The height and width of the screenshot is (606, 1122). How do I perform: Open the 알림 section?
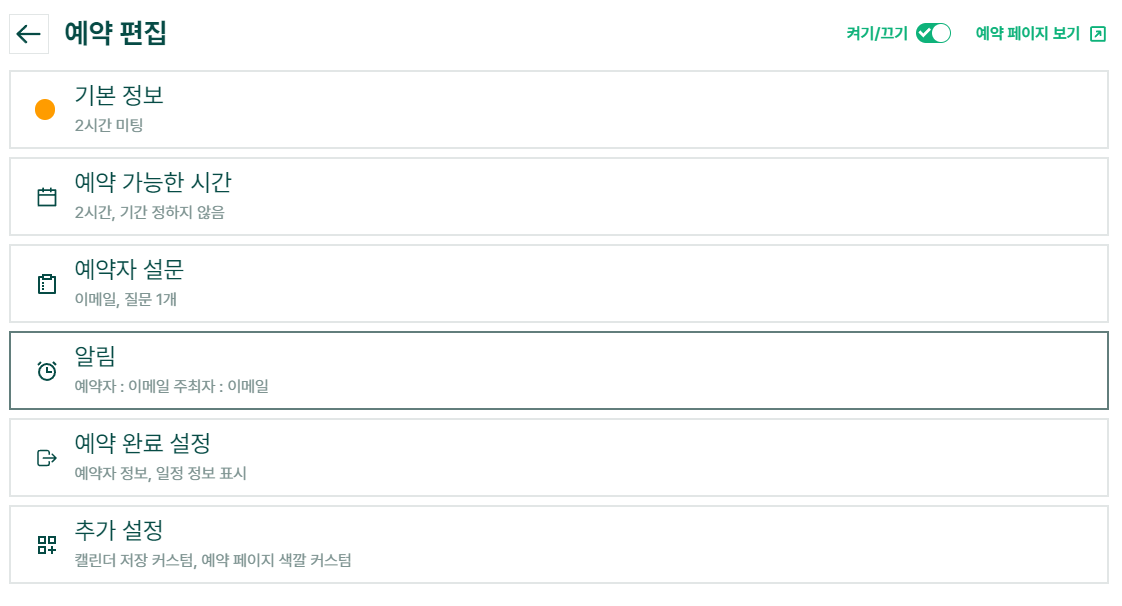560,370
